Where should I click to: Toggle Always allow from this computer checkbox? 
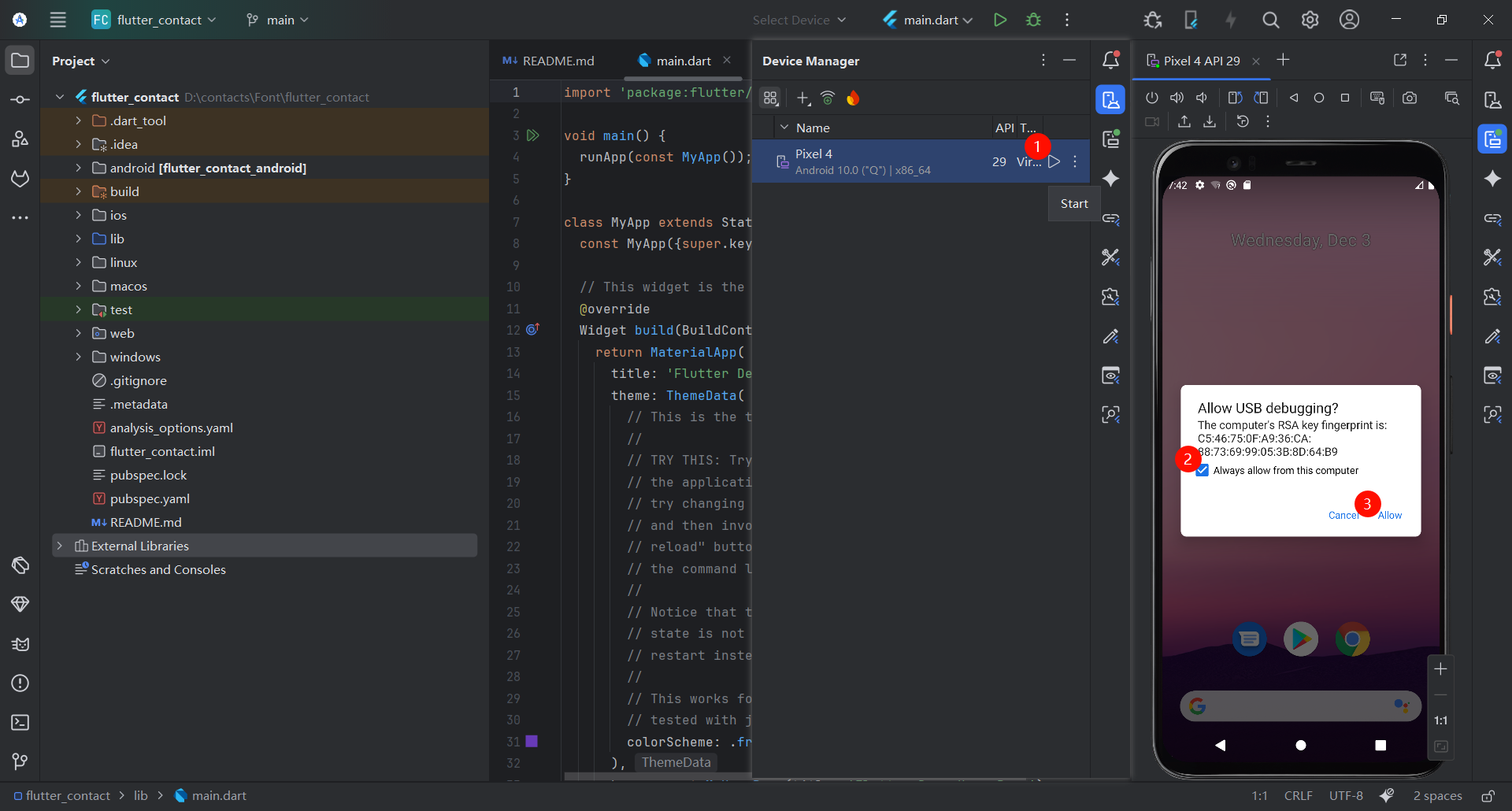(1203, 471)
